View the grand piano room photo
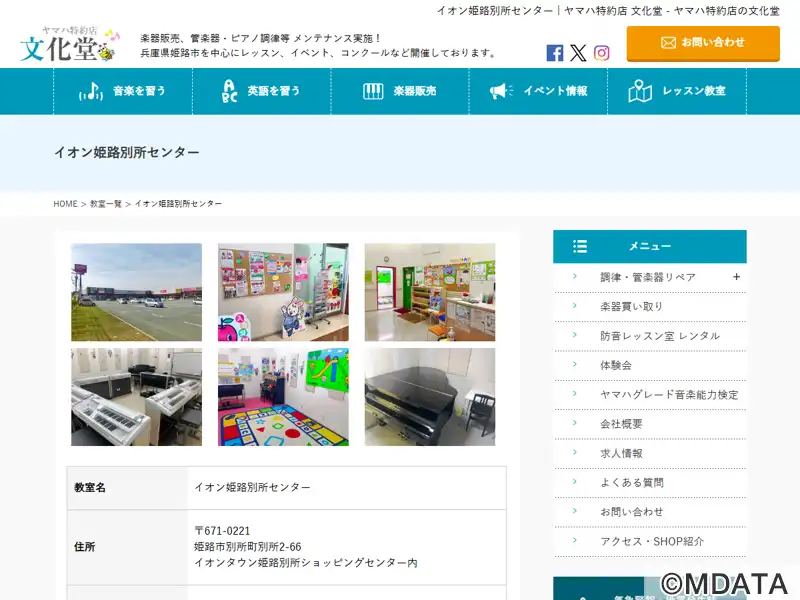This screenshot has height=600, width=800. tap(429, 397)
